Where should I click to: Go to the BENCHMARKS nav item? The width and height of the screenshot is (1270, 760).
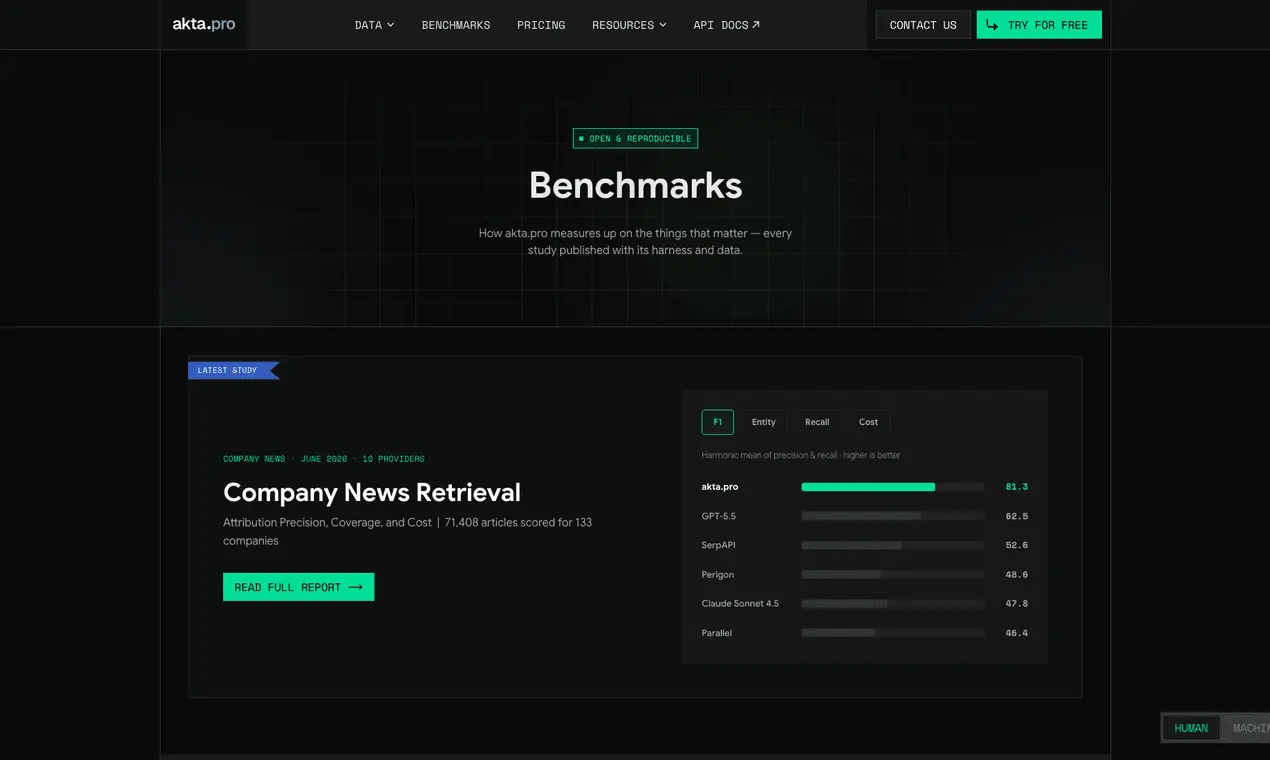[456, 25]
